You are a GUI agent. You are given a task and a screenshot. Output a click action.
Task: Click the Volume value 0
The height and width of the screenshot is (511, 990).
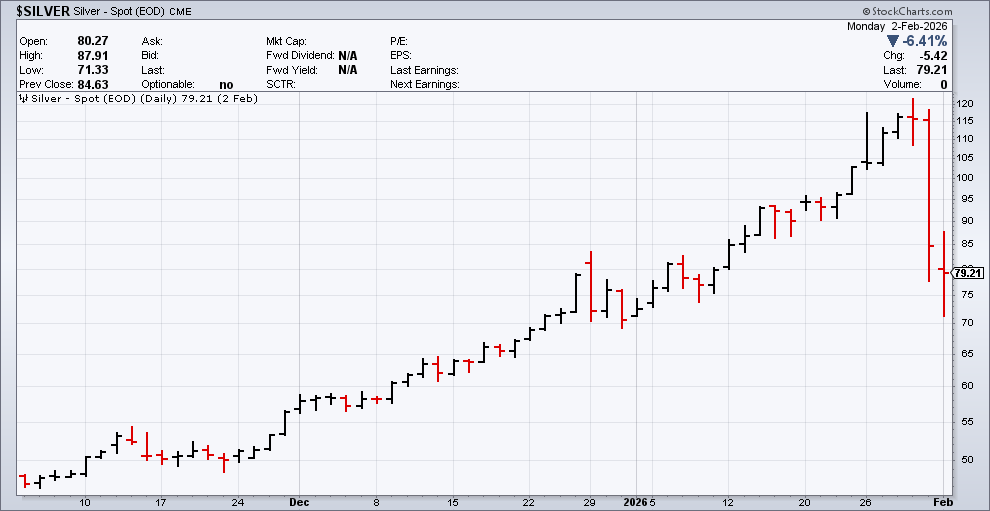pyautogui.click(x=943, y=84)
